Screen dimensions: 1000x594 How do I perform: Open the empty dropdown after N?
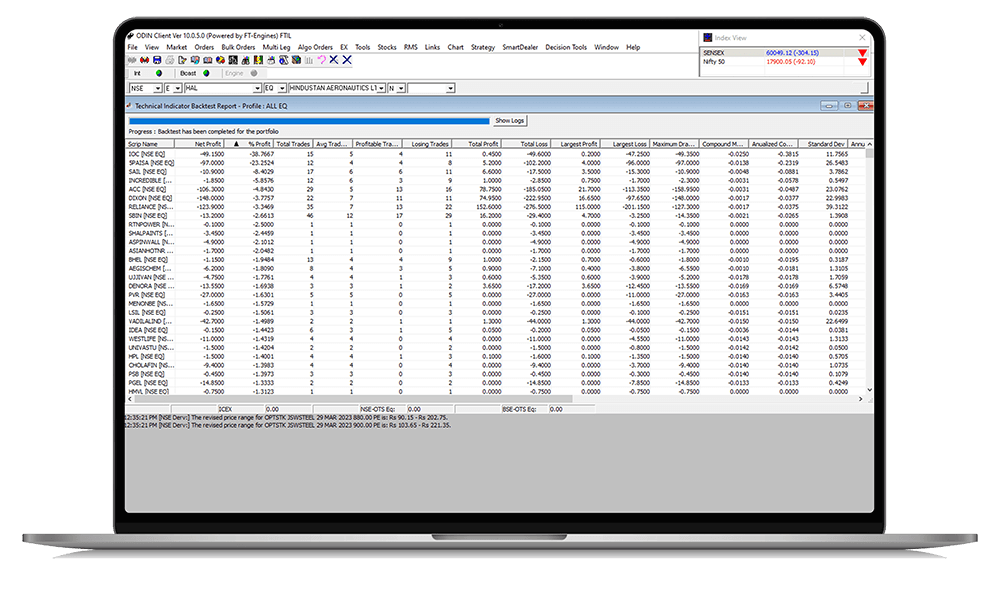click(450, 89)
